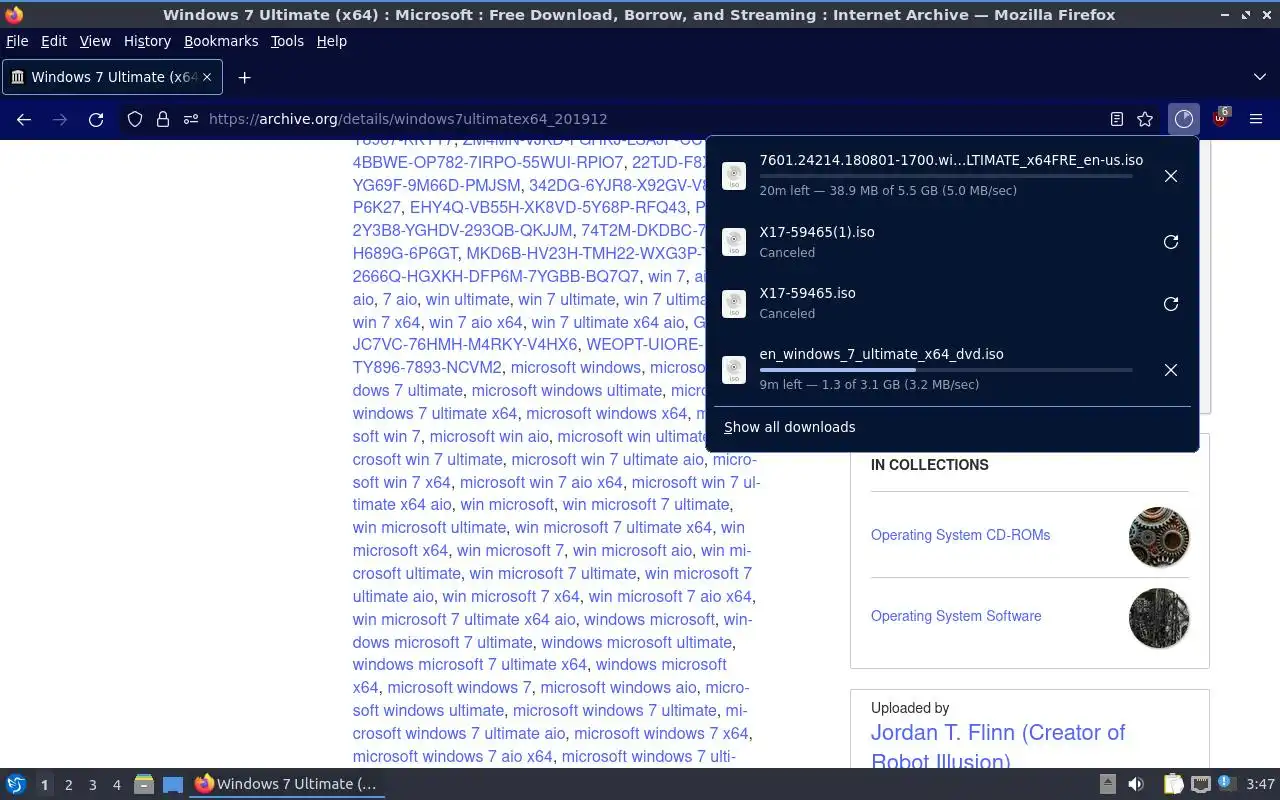Image resolution: width=1280 pixels, height=800 pixels.
Task: Open the file manager taskbar icon
Action: pos(144,784)
